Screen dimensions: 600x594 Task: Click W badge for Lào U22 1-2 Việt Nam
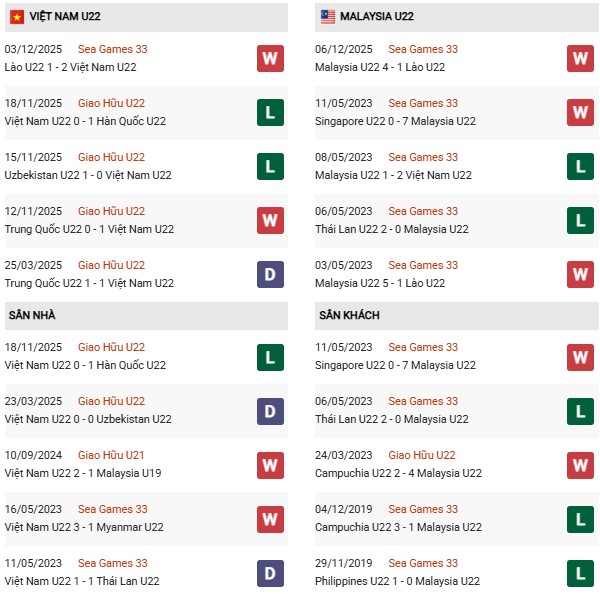[x=270, y=58]
